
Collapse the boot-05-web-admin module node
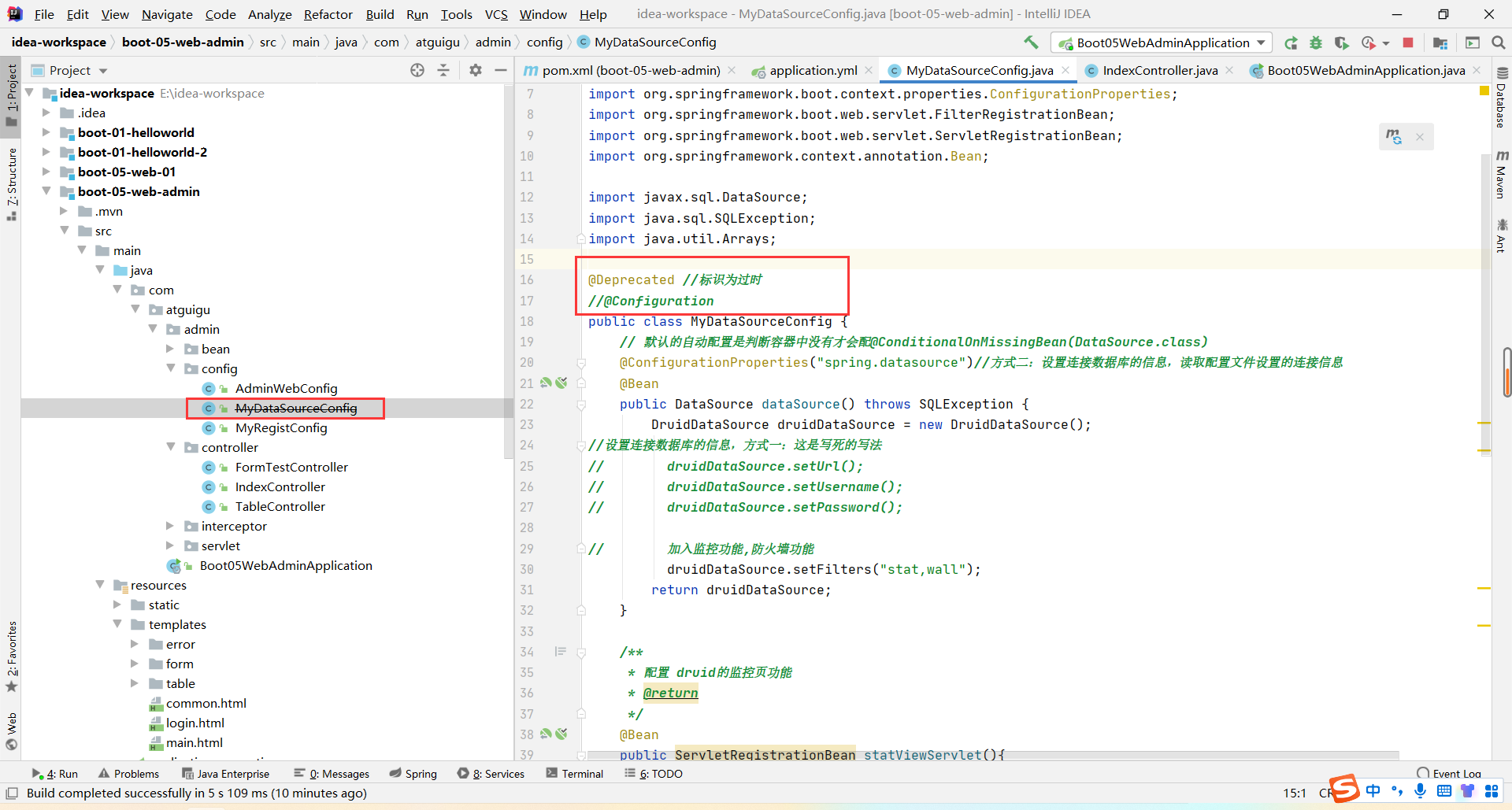47,191
